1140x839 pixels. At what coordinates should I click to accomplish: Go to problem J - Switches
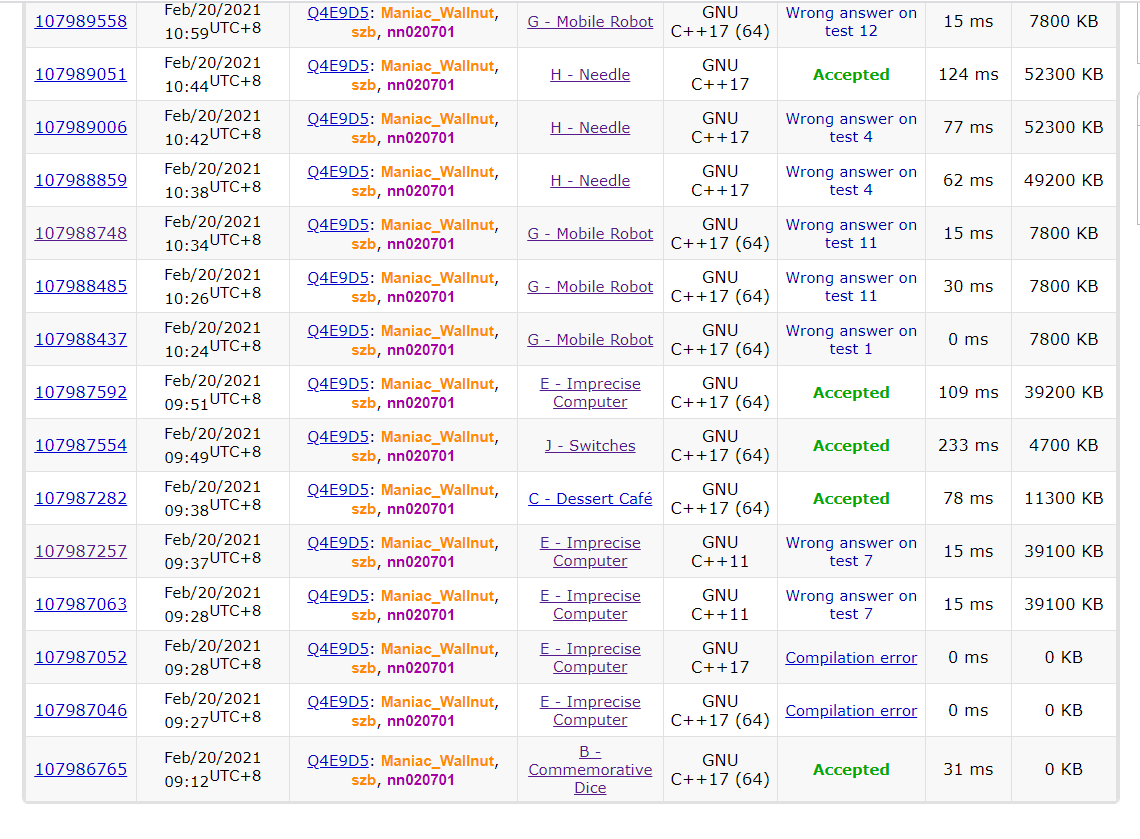click(x=590, y=446)
